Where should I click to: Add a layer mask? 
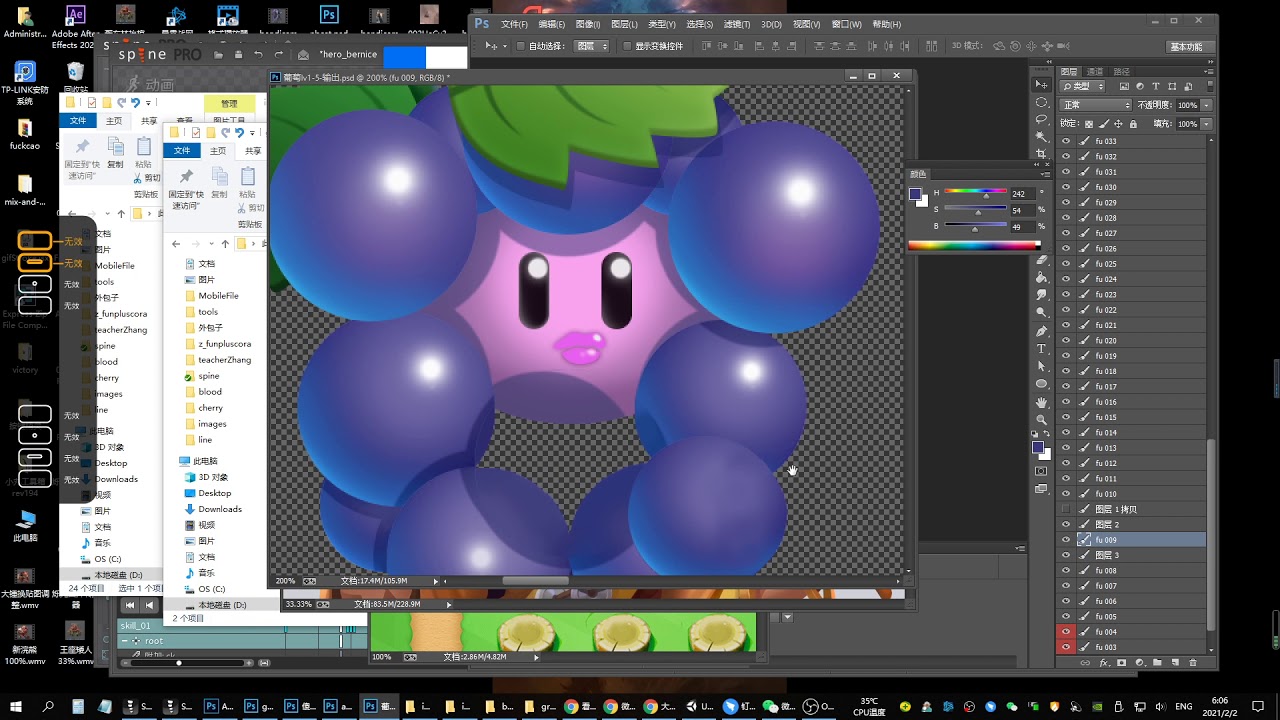point(1121,663)
